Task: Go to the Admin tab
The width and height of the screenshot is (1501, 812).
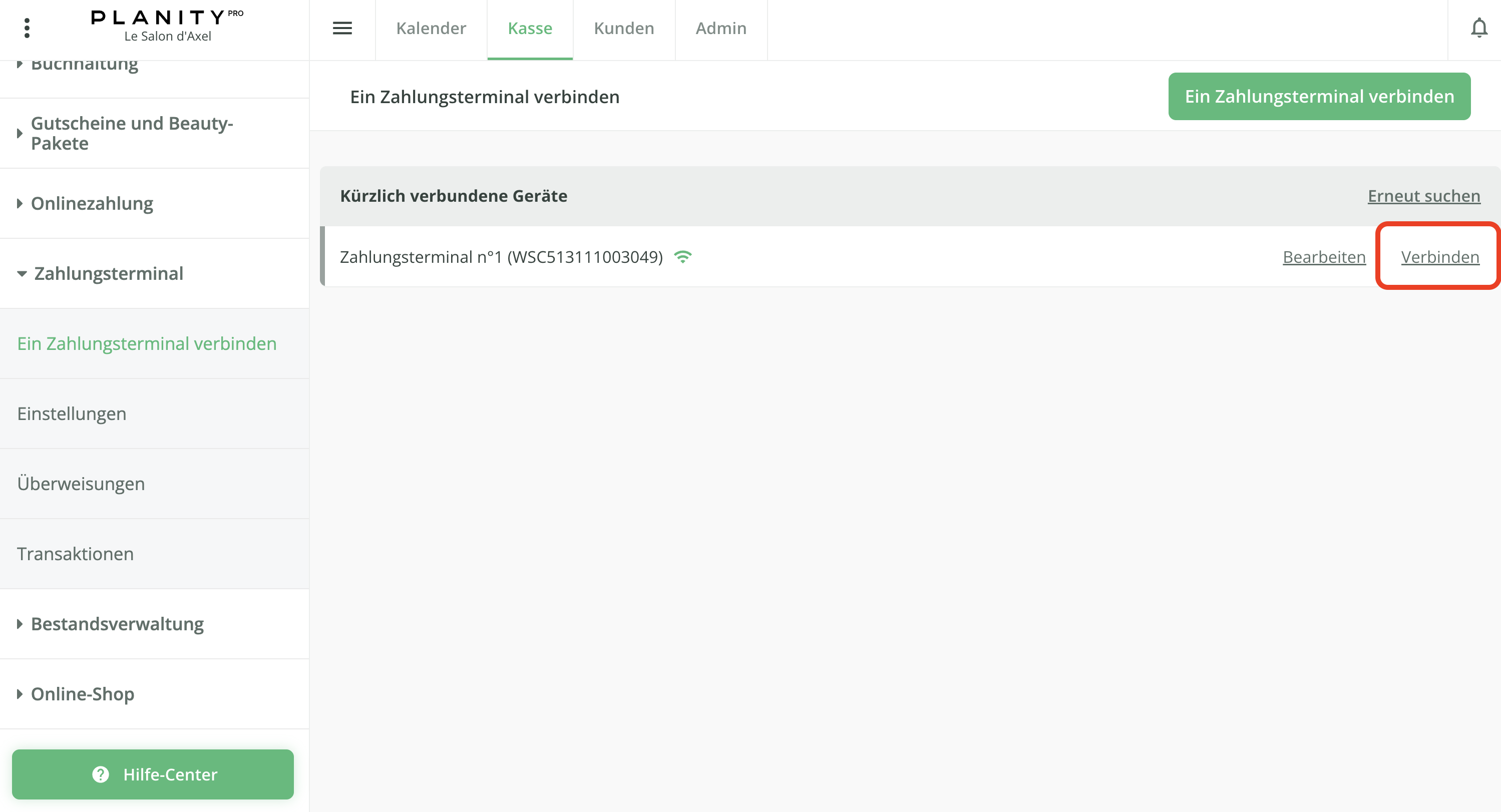Action: (721, 28)
